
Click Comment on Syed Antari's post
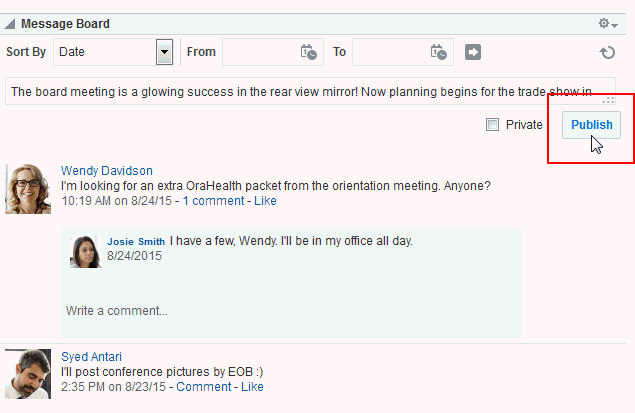(x=204, y=387)
